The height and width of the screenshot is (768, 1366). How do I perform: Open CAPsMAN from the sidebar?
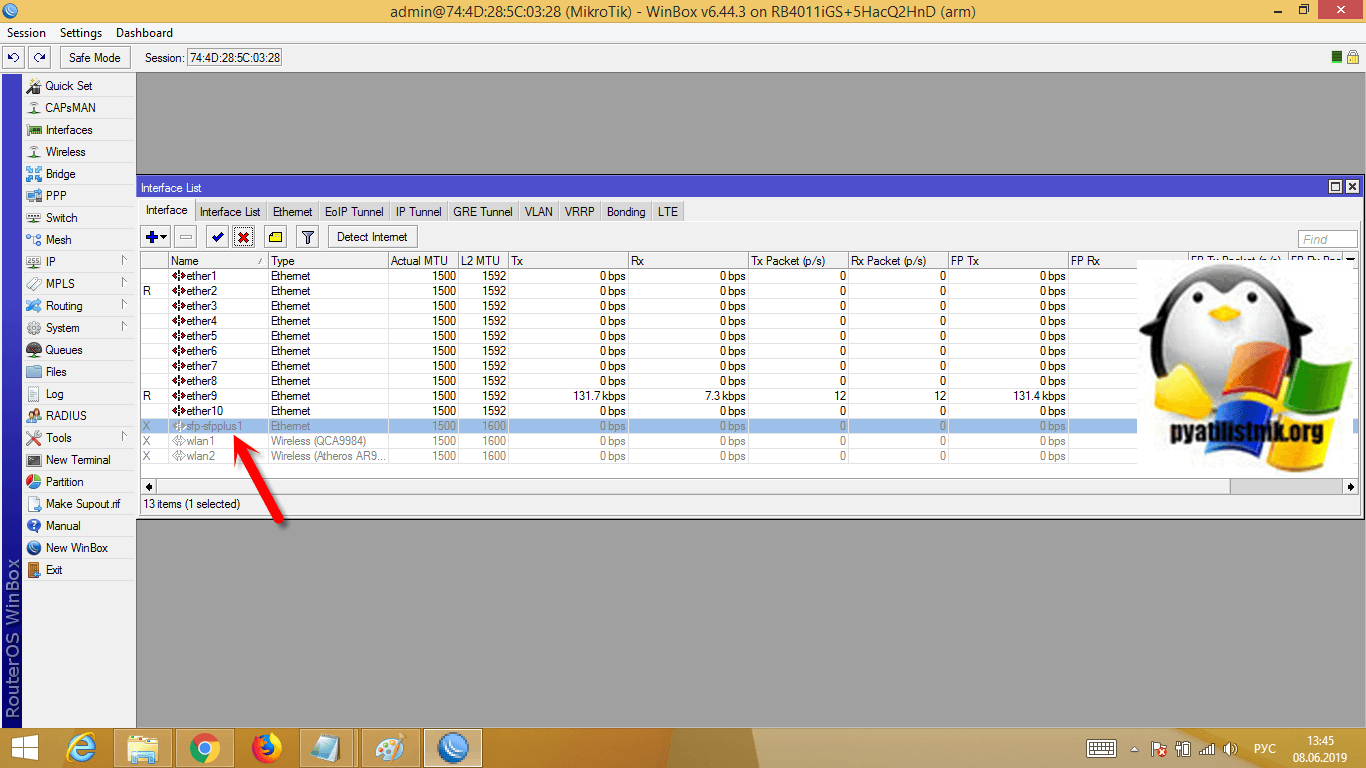click(70, 108)
